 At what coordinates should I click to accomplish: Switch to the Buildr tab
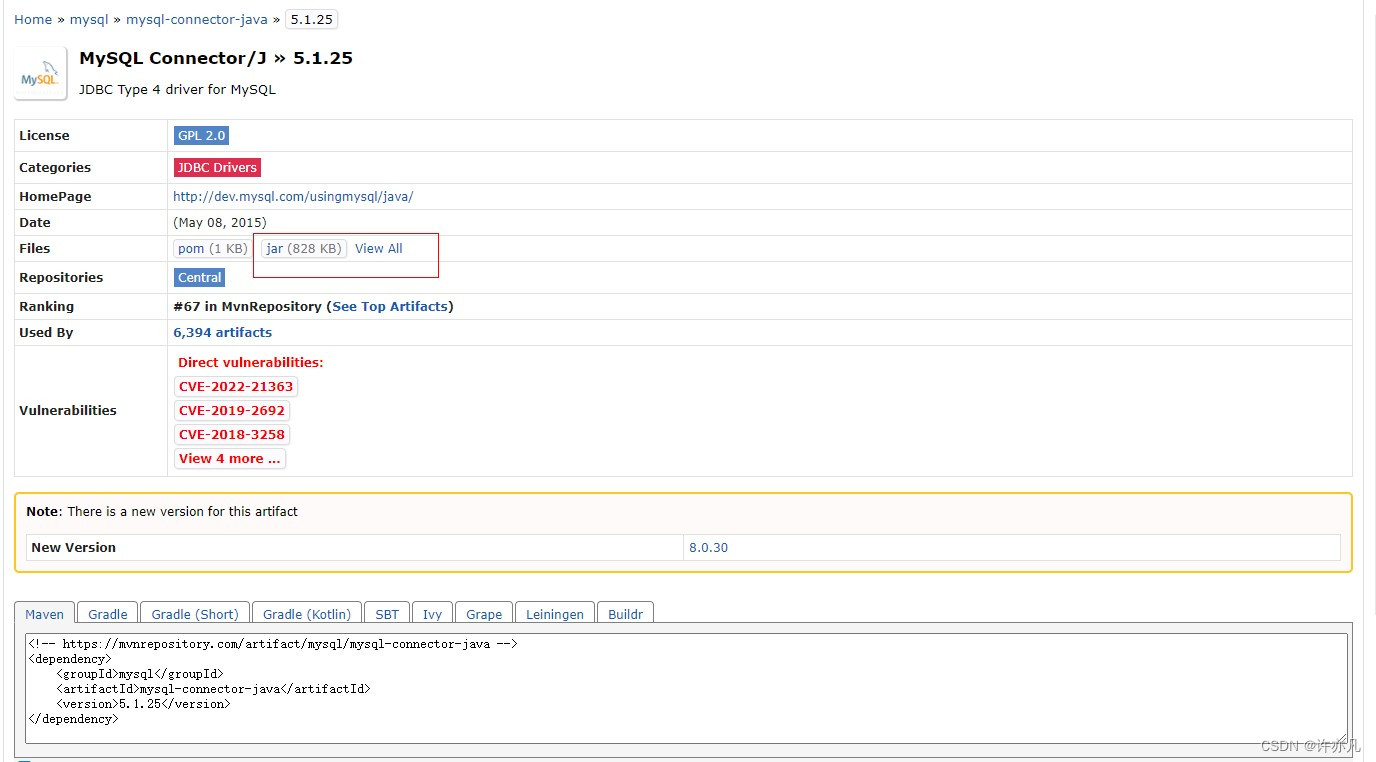point(626,614)
